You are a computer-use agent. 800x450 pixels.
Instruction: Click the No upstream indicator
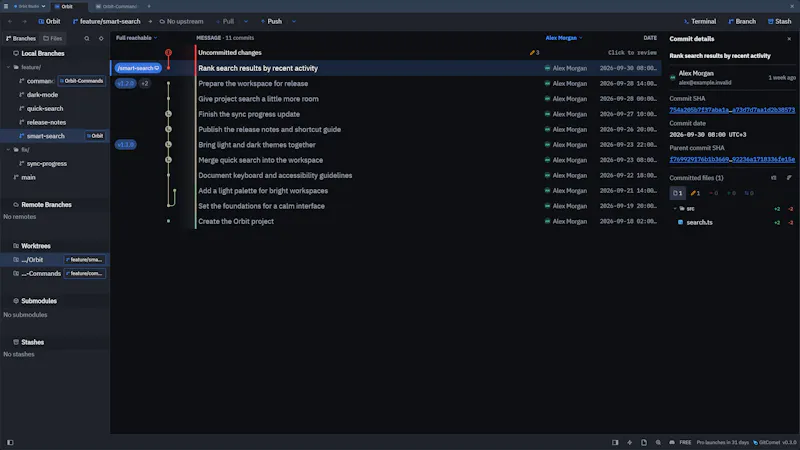click(181, 21)
